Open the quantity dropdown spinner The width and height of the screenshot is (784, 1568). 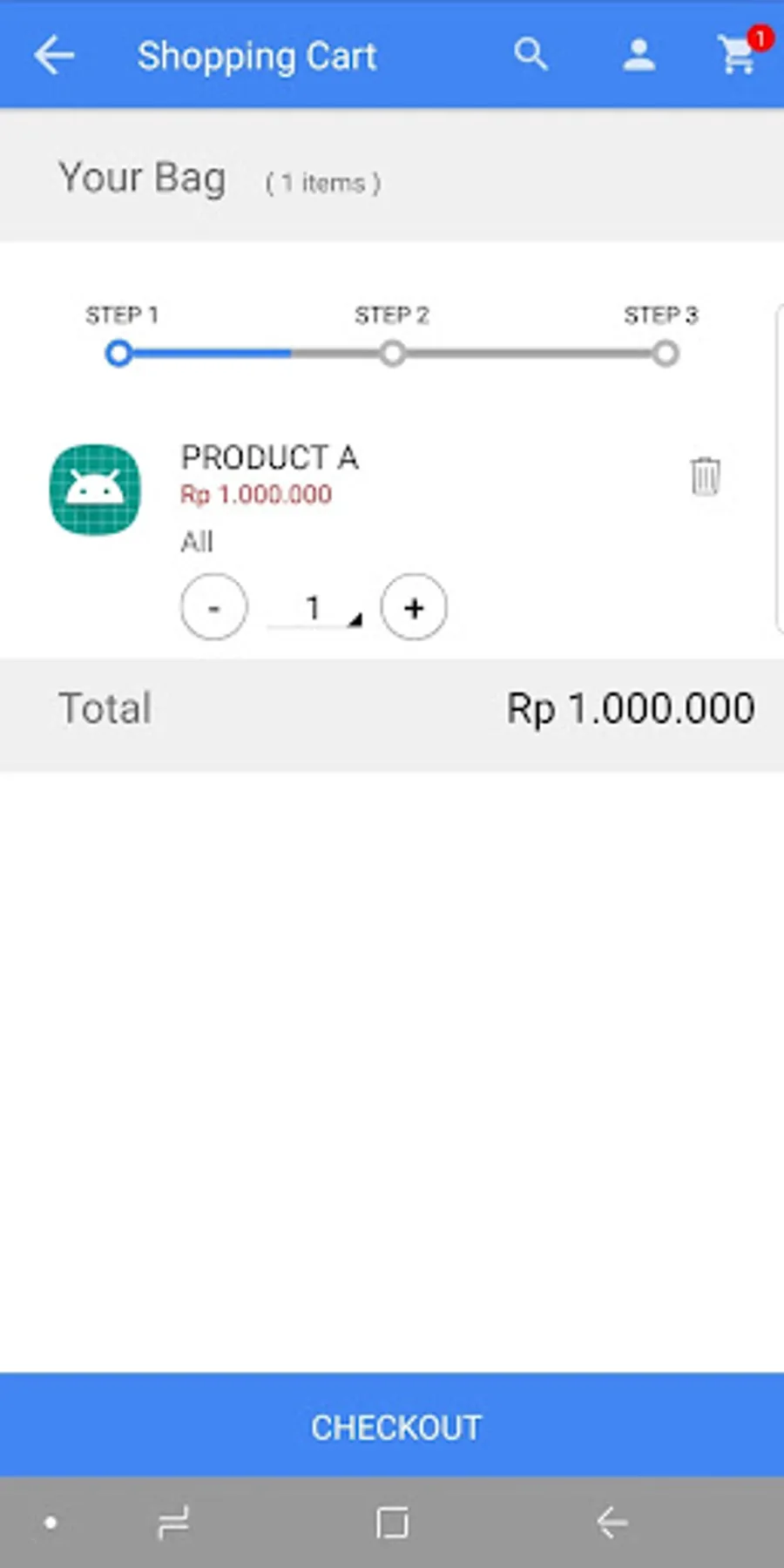coord(315,608)
